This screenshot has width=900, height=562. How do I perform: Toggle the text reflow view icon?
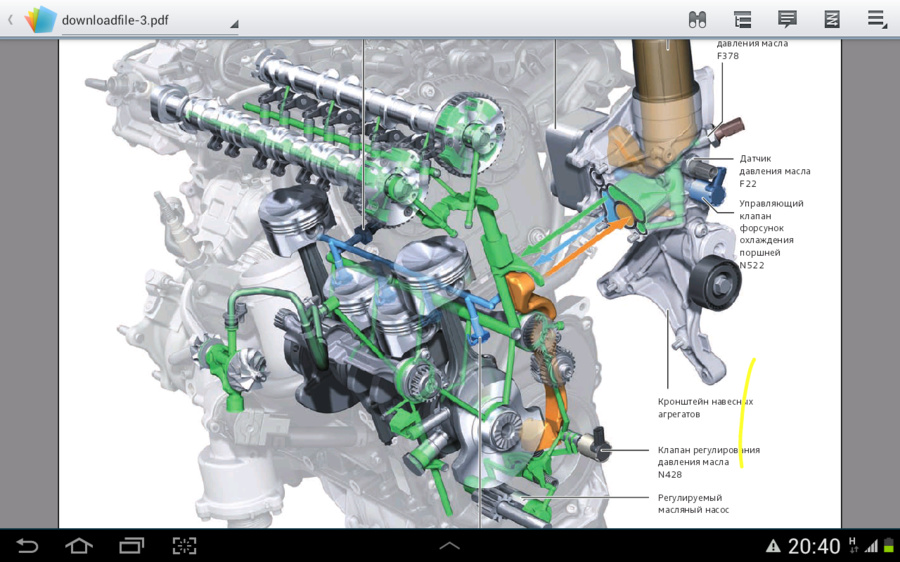(832, 20)
